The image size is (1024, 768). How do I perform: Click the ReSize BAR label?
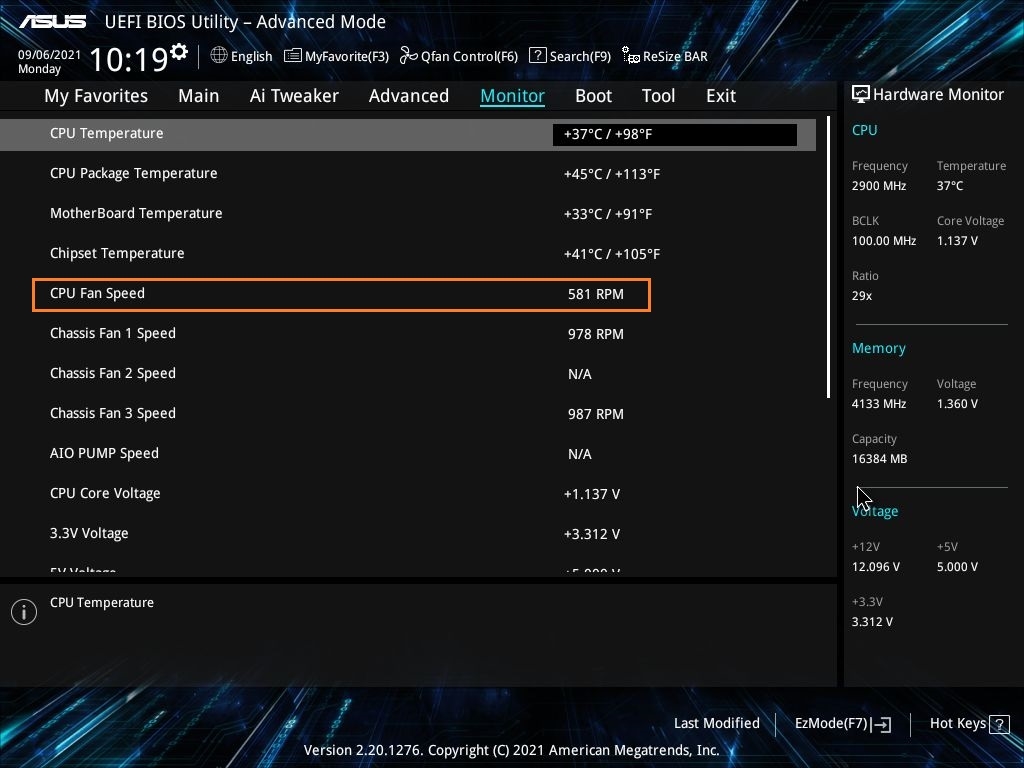point(675,56)
